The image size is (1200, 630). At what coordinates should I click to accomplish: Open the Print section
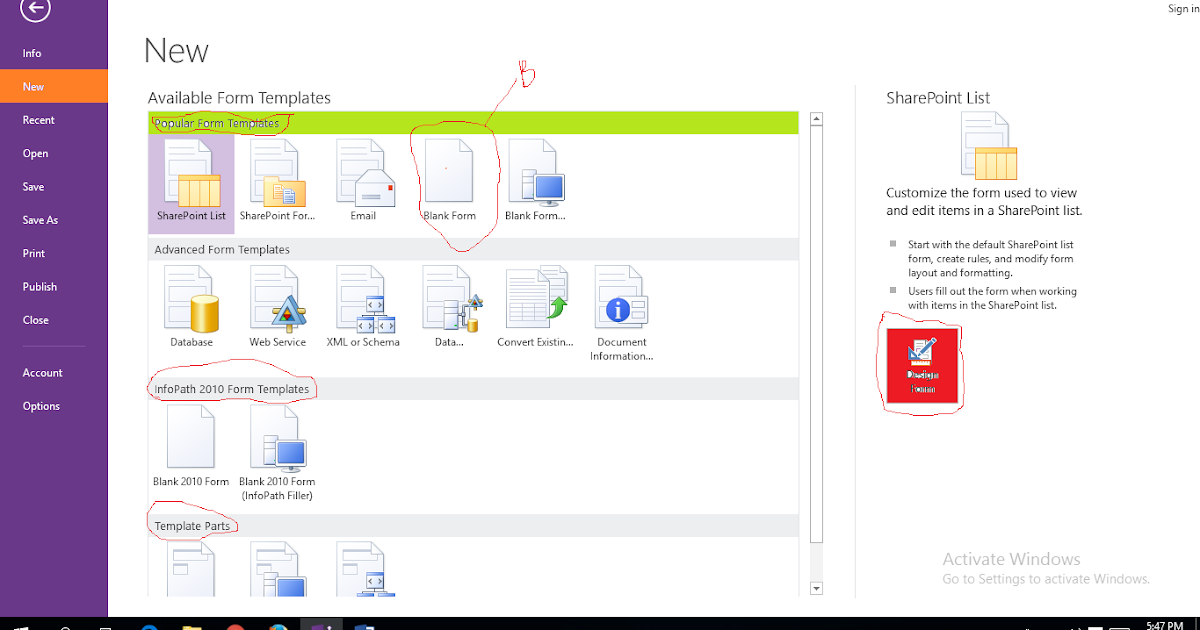33,253
